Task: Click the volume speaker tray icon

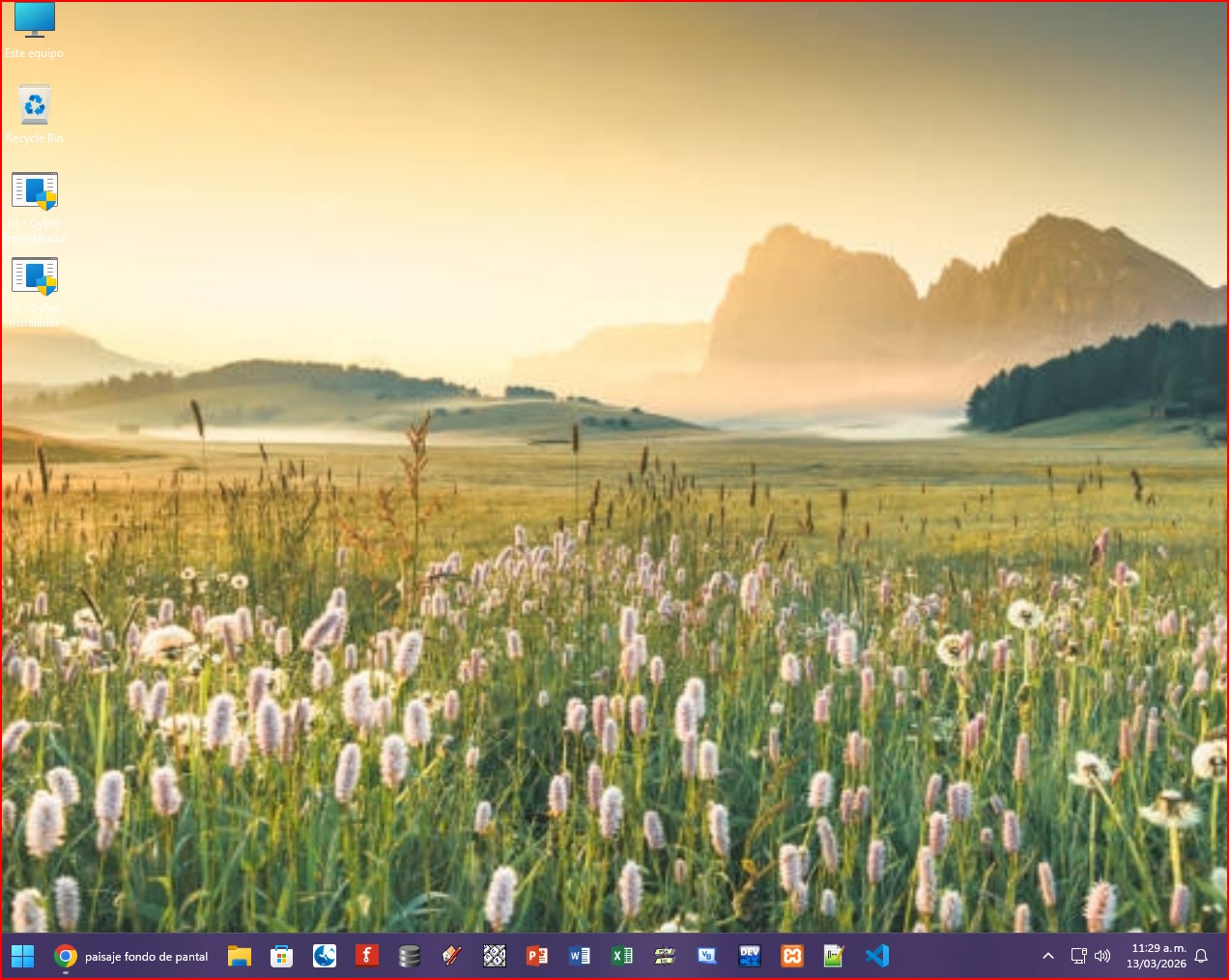Action: click(x=1102, y=957)
